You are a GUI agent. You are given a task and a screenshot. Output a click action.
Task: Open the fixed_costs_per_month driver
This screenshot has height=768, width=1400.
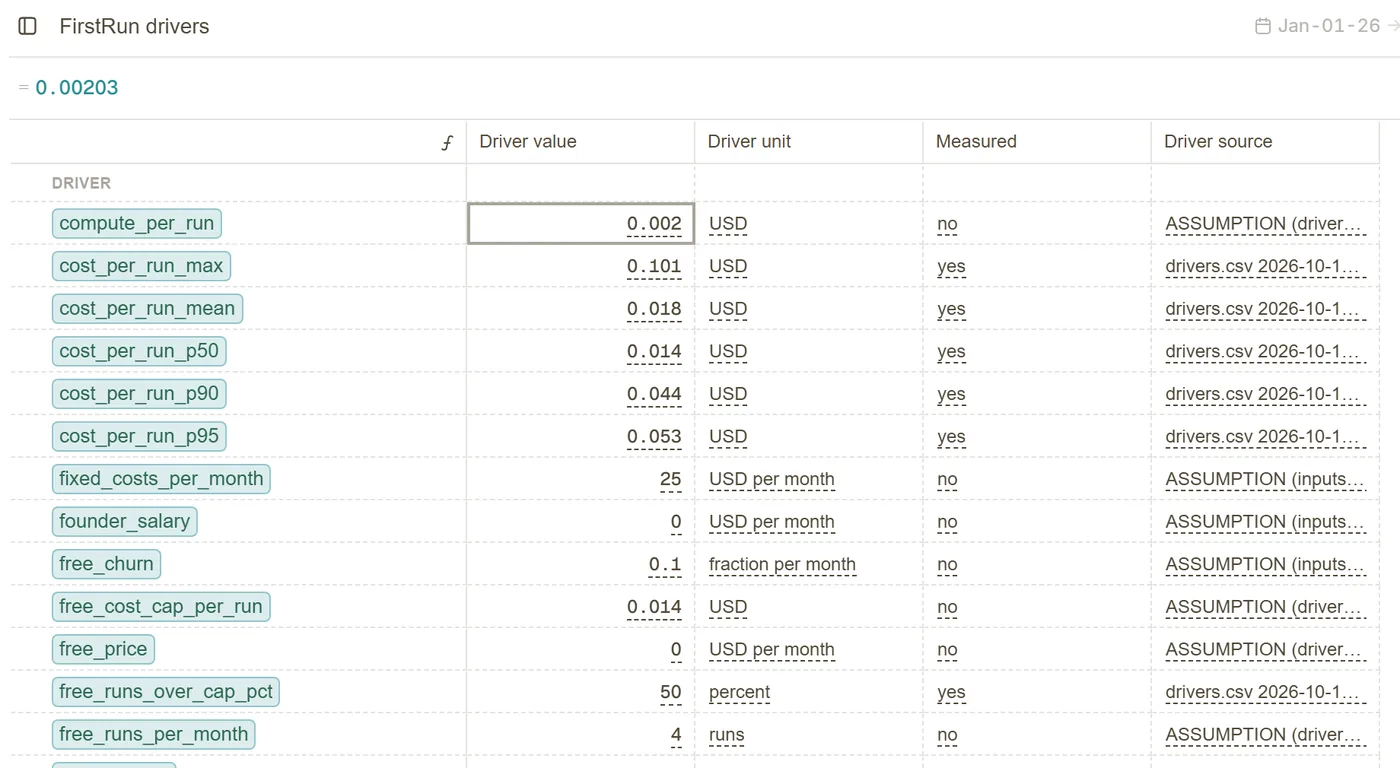pyautogui.click(x=161, y=478)
